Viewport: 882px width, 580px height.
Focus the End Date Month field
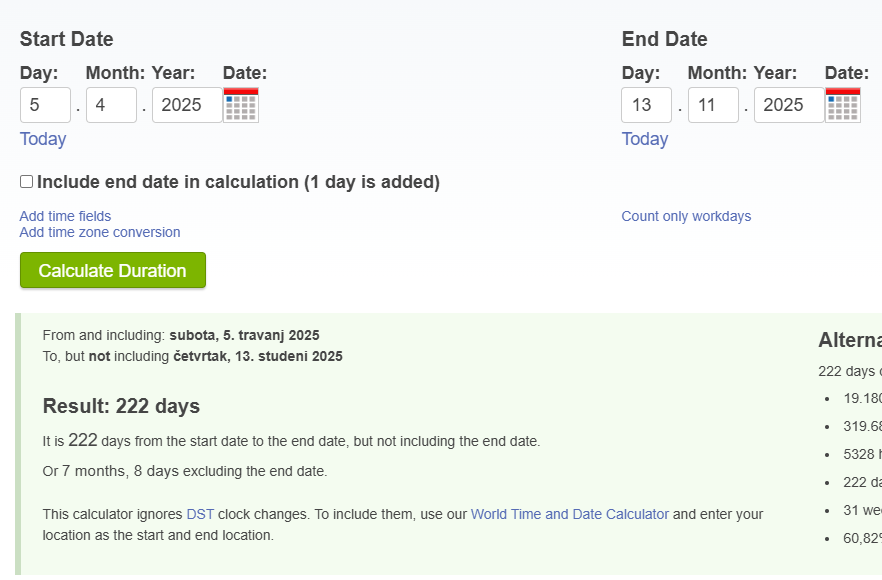[713, 105]
